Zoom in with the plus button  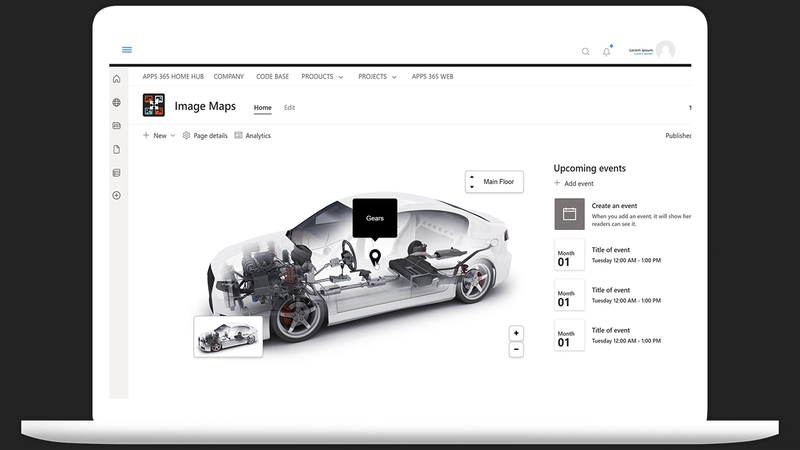pos(516,333)
